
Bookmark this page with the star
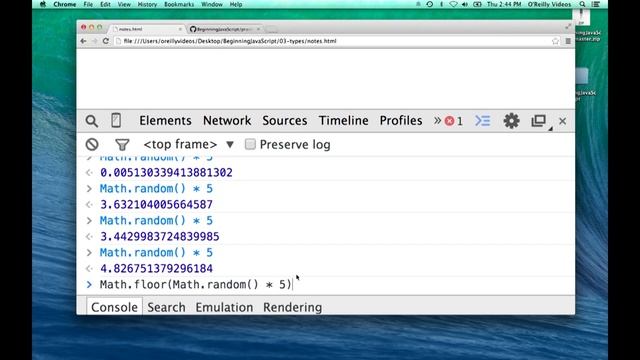click(555, 41)
